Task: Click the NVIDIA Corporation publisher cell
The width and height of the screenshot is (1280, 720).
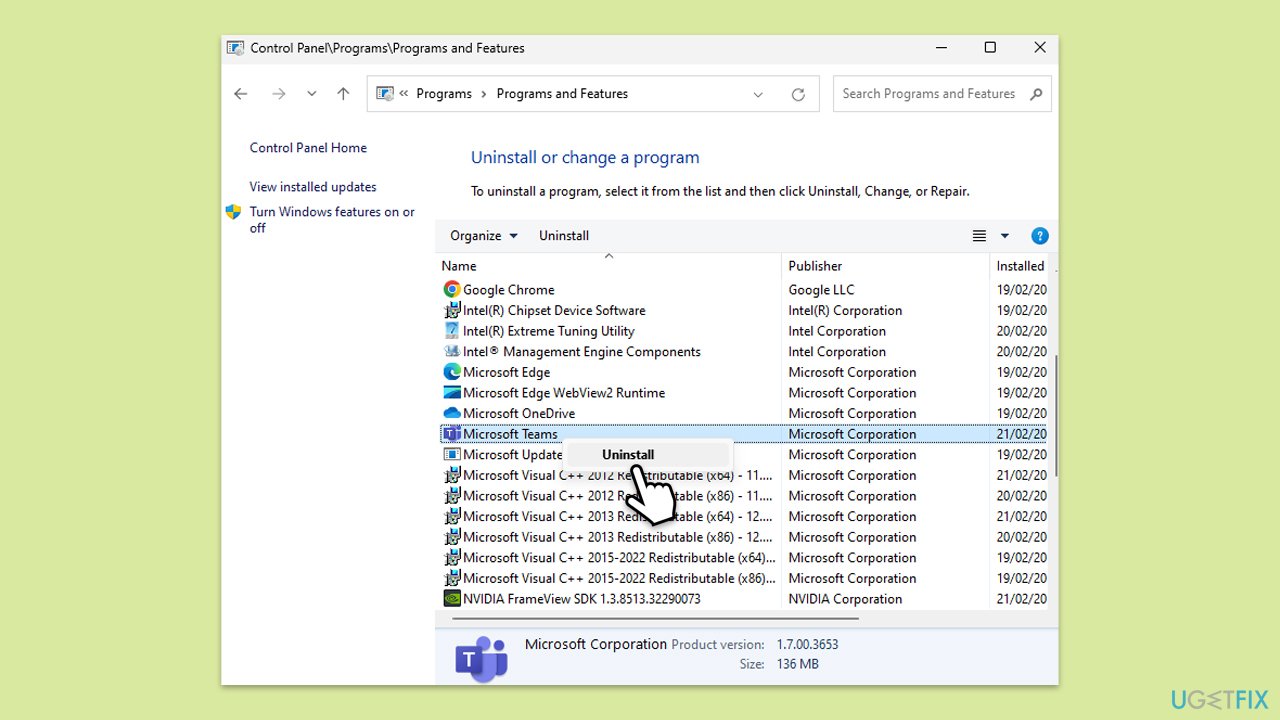Action: click(845, 599)
